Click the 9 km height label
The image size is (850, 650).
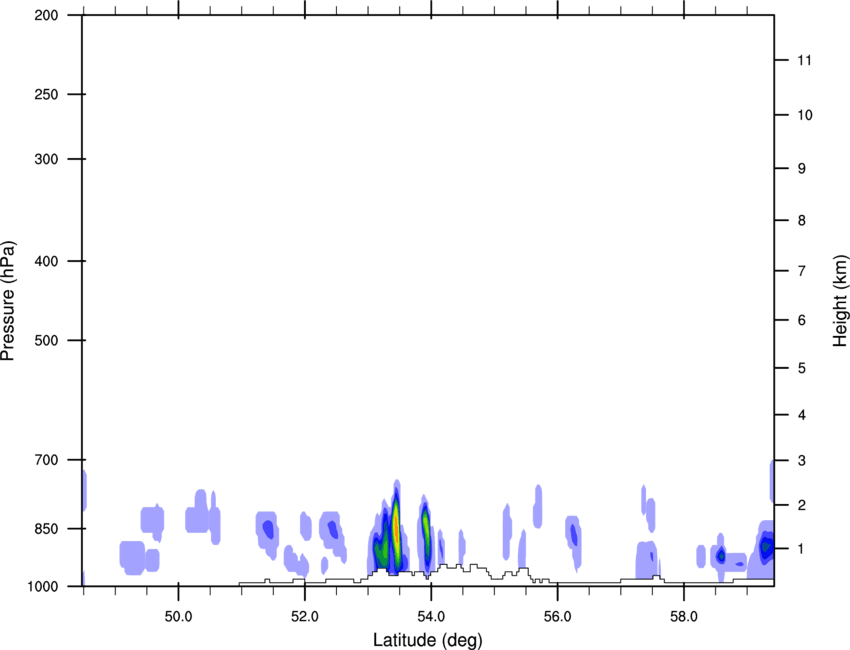pyautogui.click(x=802, y=169)
